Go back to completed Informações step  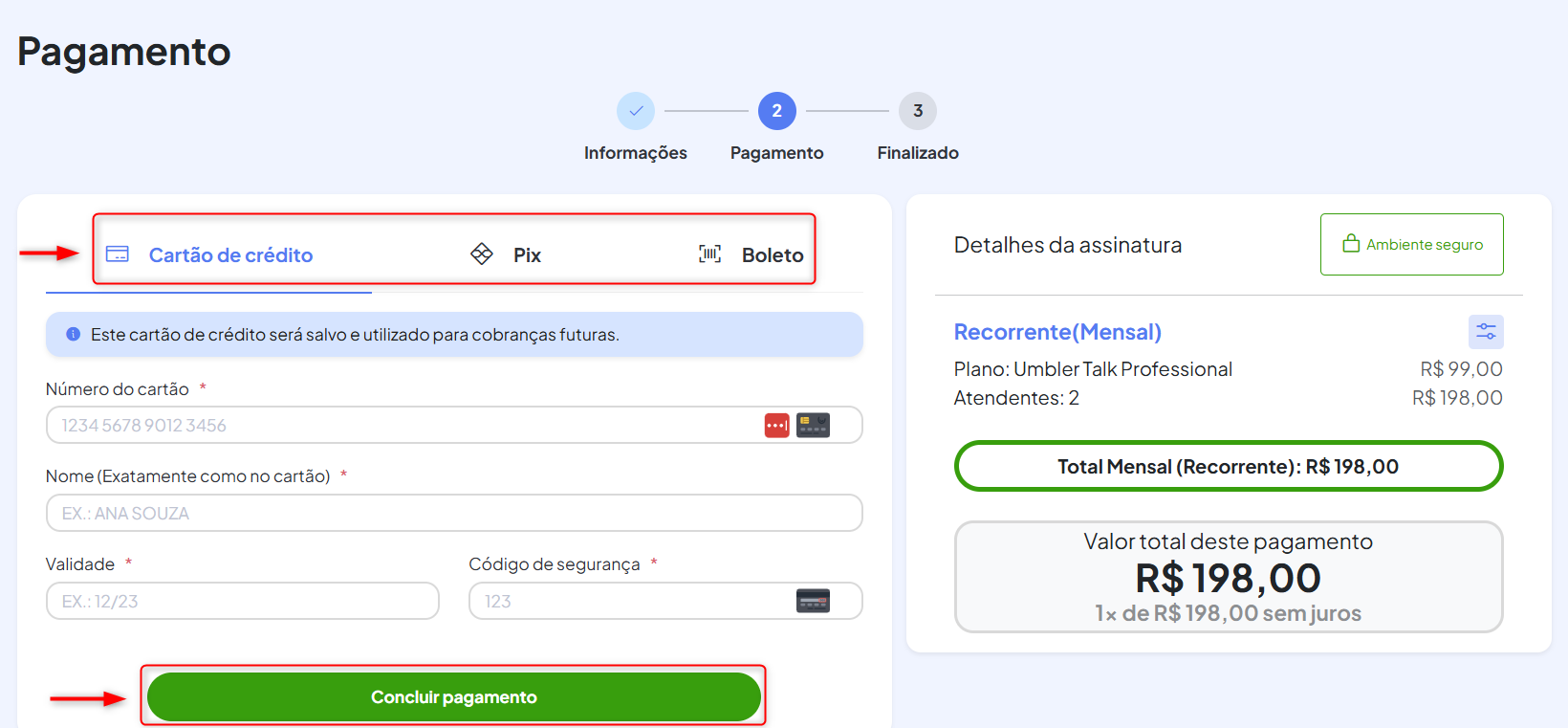pos(636,111)
